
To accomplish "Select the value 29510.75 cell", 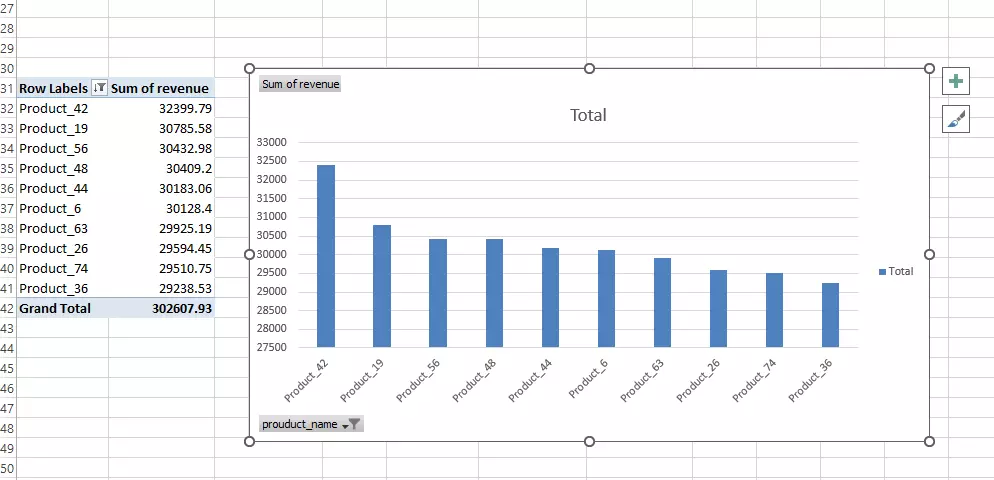I will click(x=162, y=268).
